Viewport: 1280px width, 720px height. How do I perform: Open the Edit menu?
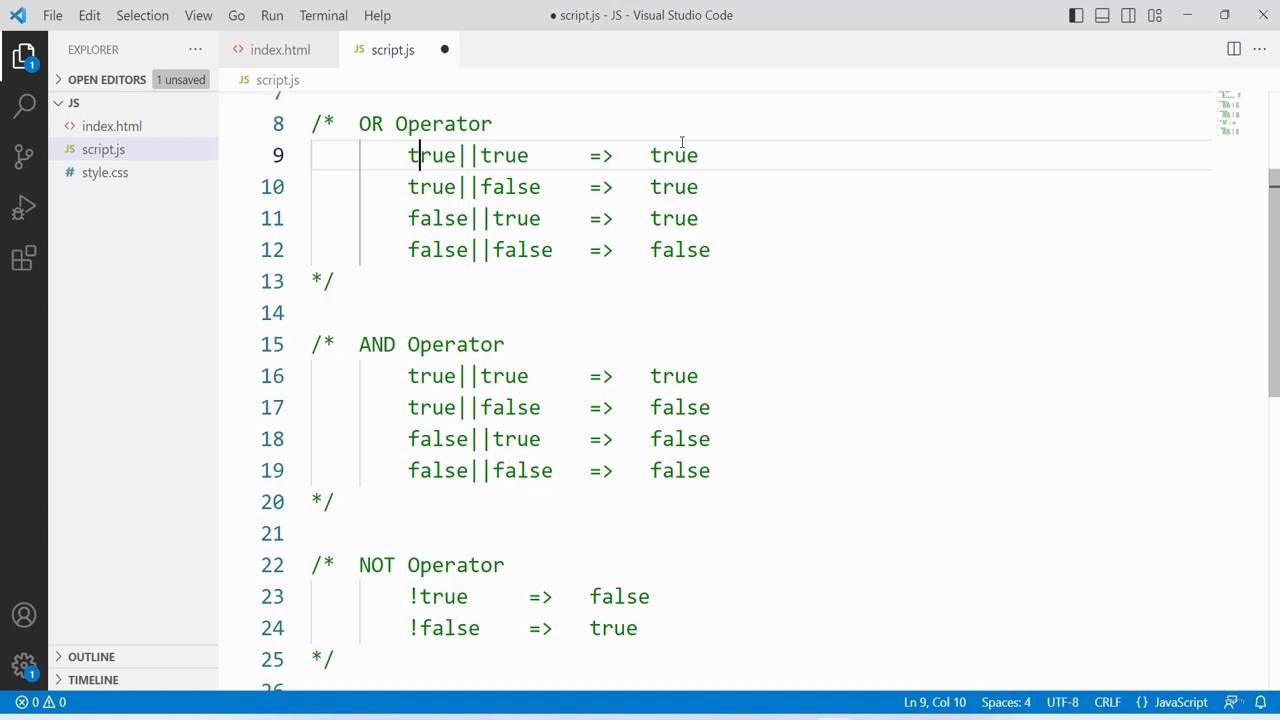coord(89,15)
